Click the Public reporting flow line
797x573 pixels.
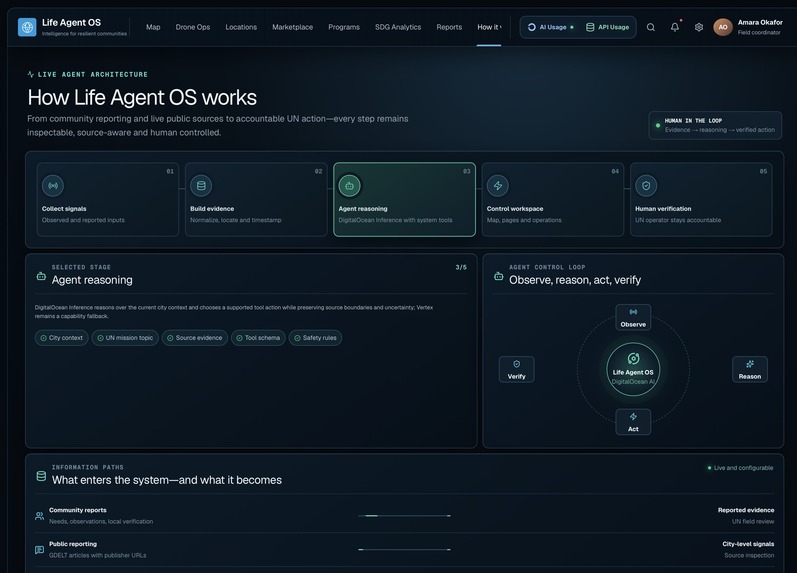click(x=404, y=549)
